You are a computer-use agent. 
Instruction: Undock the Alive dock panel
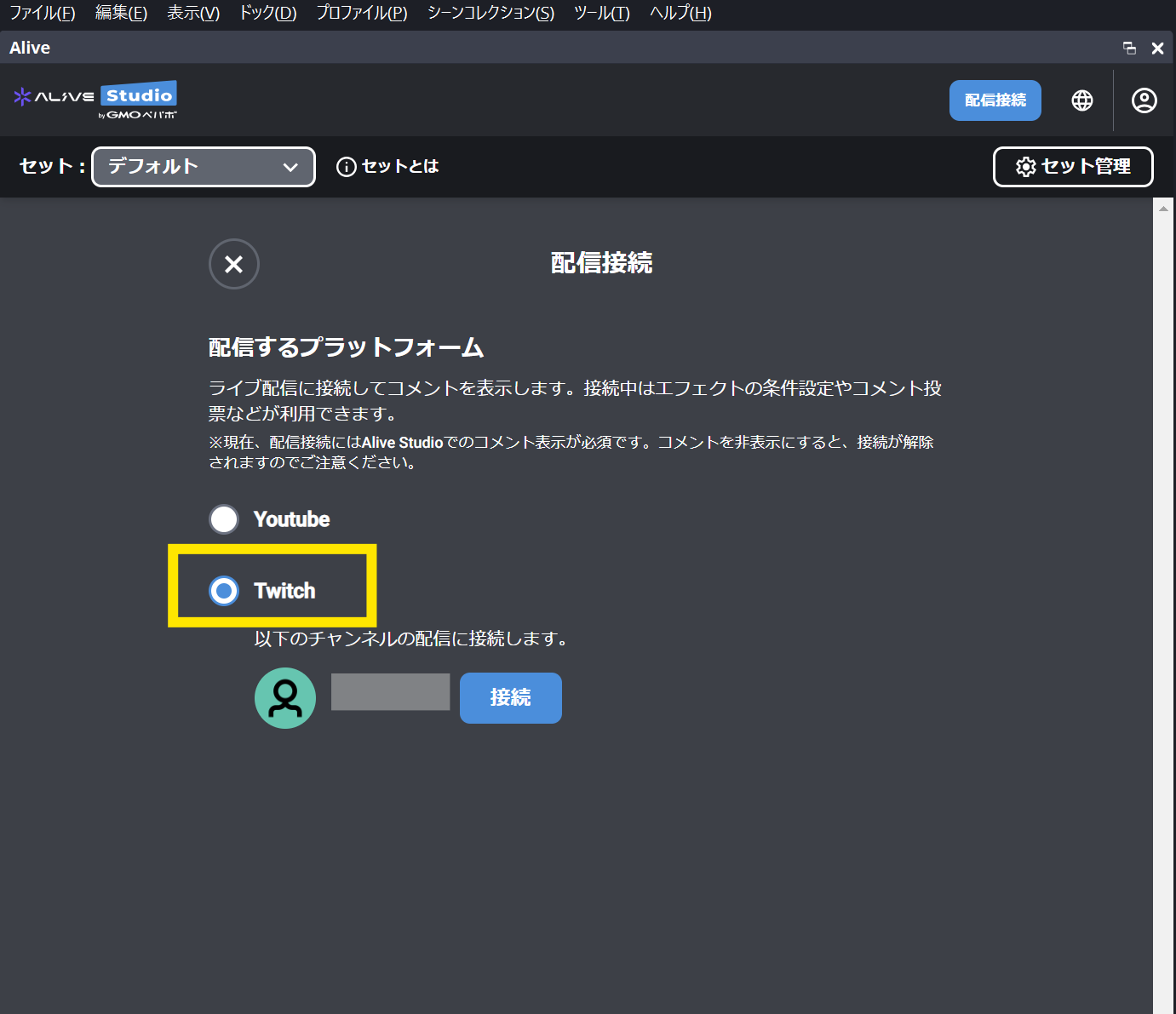[1129, 49]
